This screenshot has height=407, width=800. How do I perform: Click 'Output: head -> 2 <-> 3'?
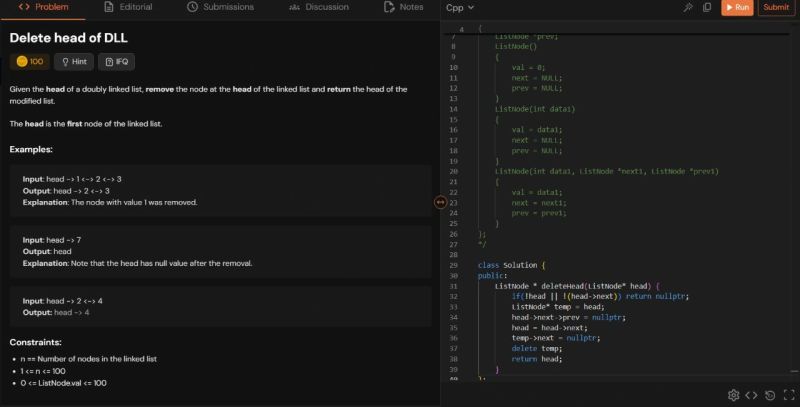(x=66, y=191)
